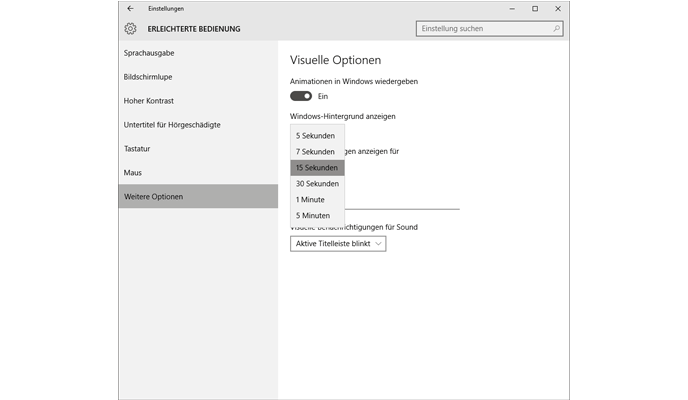This screenshot has width=688, height=400.
Task: Click the settings gear icon
Action: point(130,29)
